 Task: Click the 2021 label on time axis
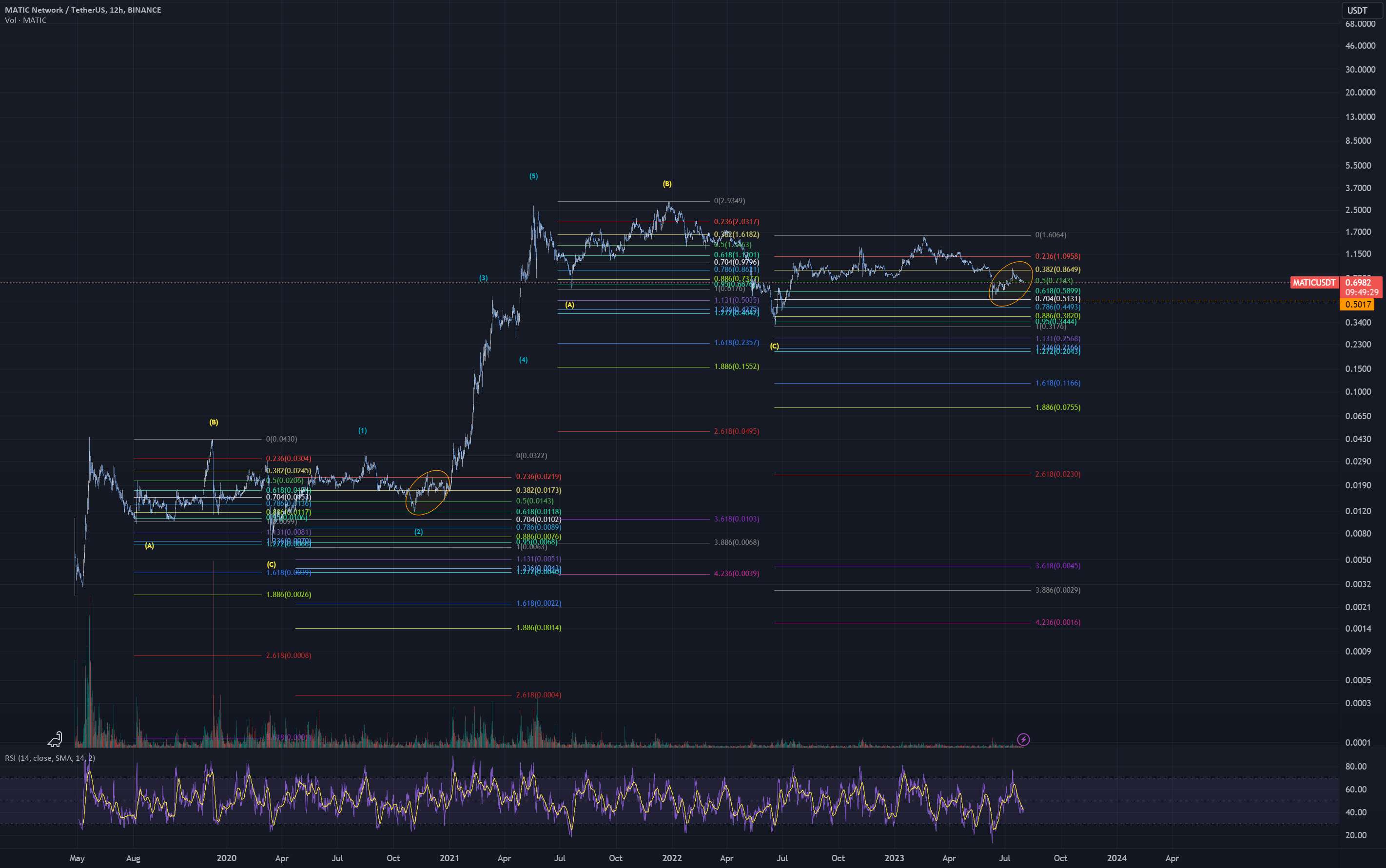pos(449,858)
